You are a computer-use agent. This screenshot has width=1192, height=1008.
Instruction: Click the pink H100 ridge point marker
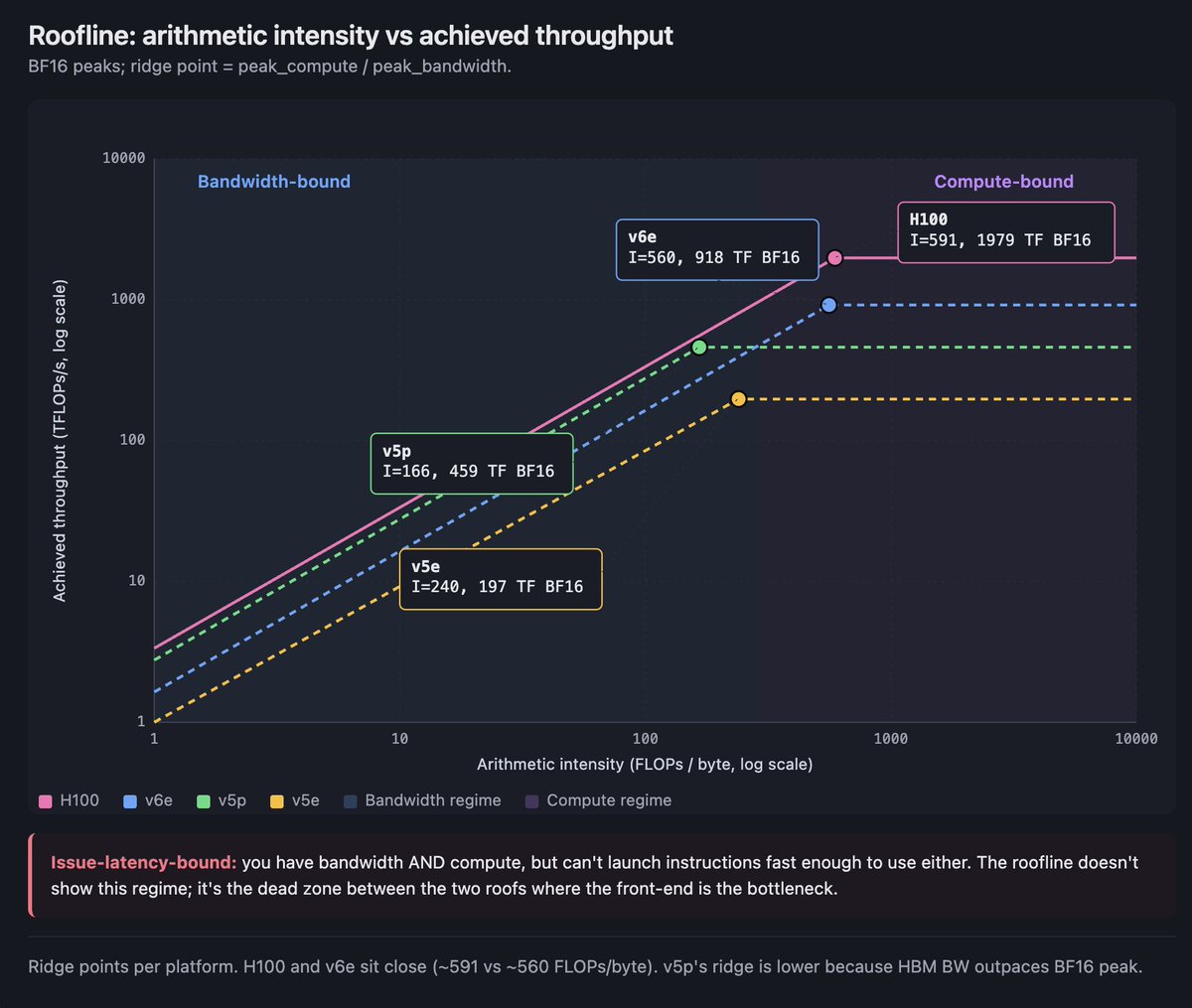click(x=835, y=258)
